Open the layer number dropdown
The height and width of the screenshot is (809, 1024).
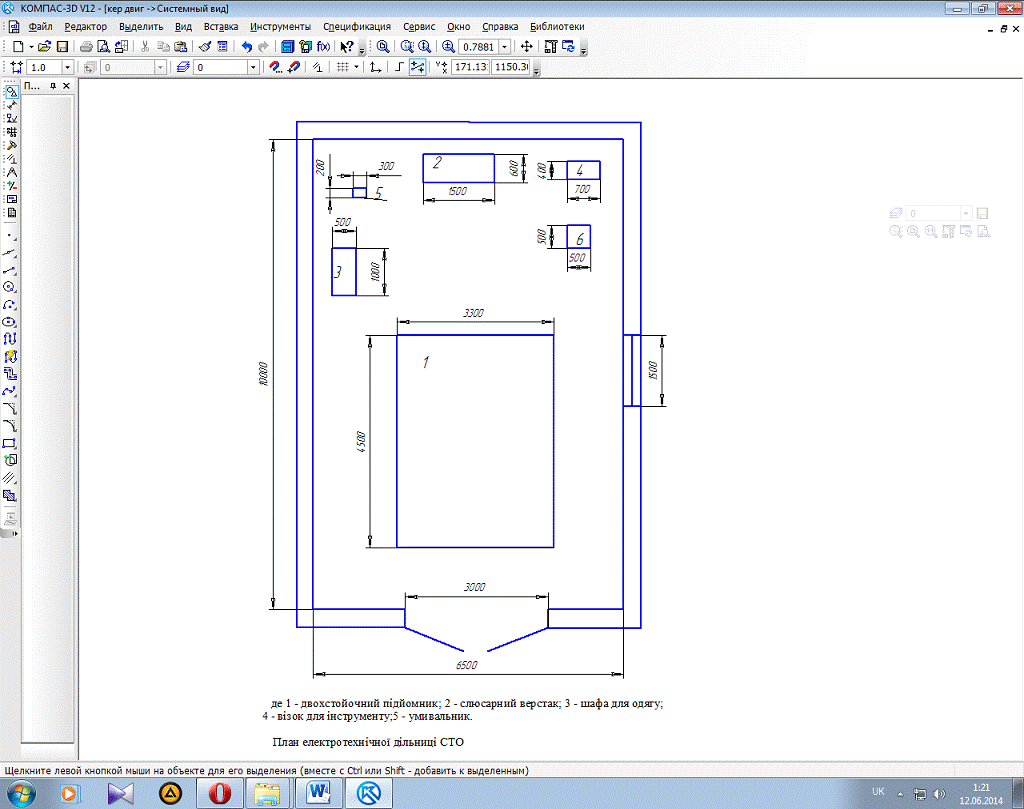coord(253,67)
